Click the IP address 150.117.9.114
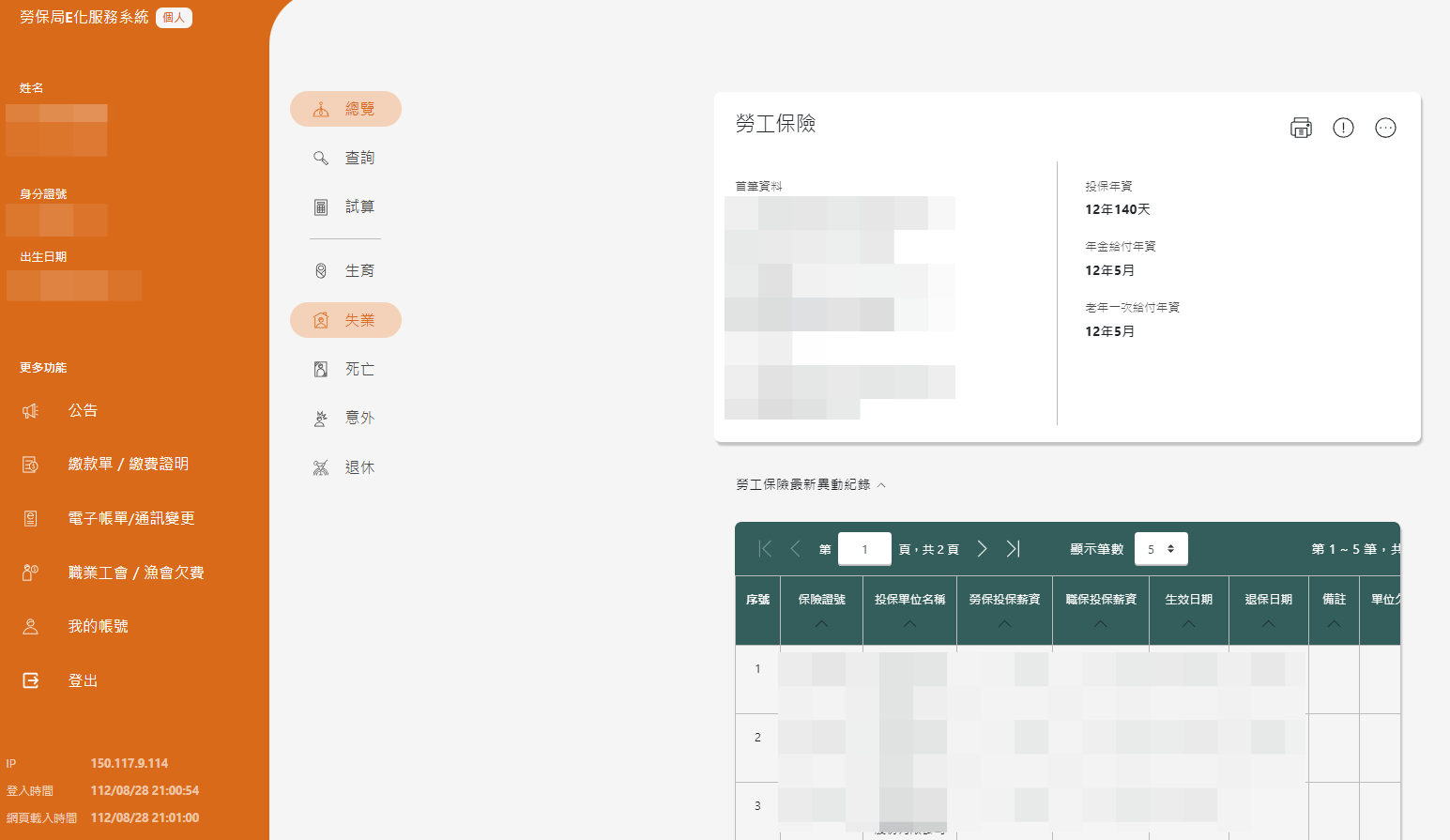Viewport: 1450px width, 840px height. click(130, 763)
